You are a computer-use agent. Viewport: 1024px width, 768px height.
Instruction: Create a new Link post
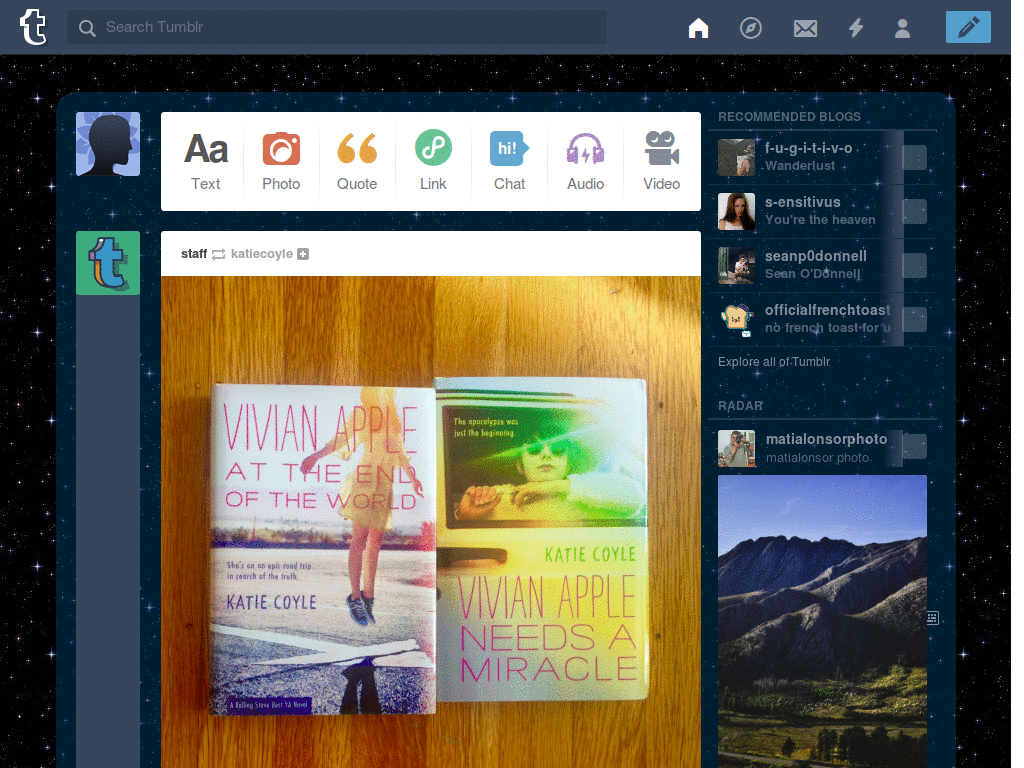[433, 161]
